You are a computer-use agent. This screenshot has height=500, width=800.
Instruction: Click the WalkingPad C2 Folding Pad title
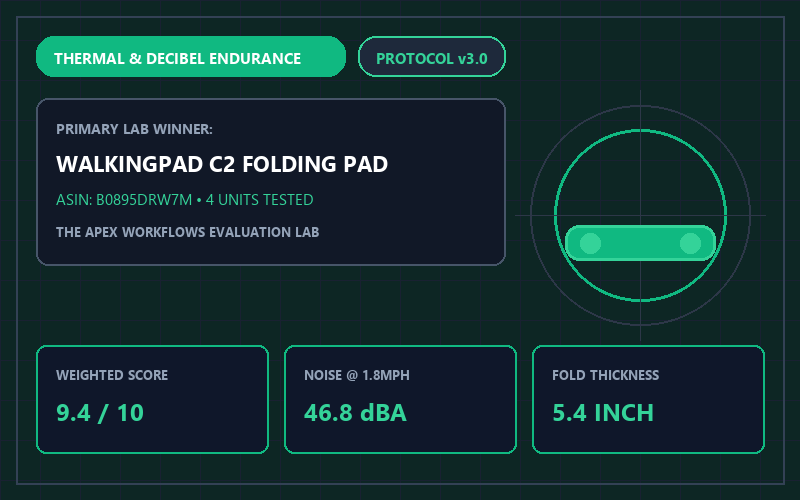222,164
